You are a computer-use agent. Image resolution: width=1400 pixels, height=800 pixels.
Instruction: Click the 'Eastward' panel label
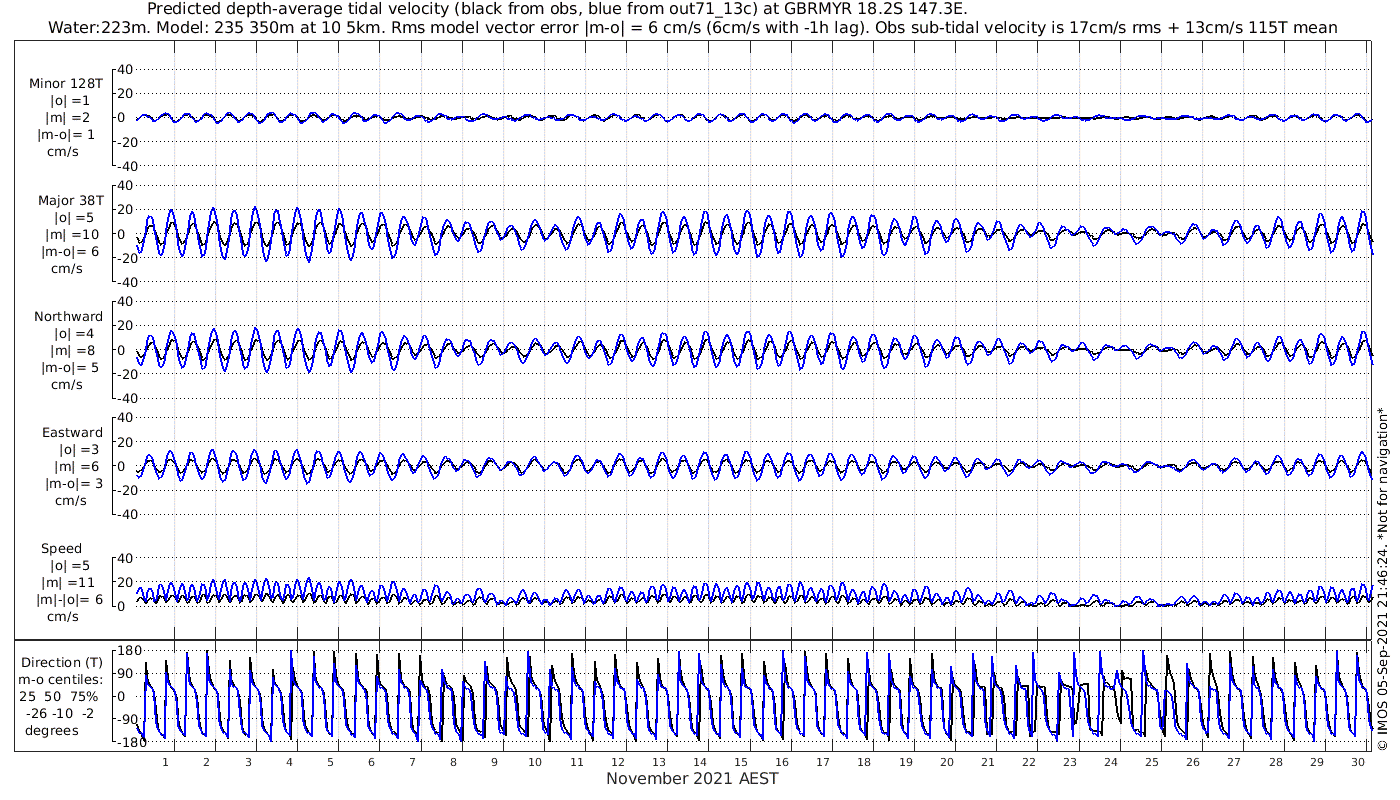click(72, 432)
